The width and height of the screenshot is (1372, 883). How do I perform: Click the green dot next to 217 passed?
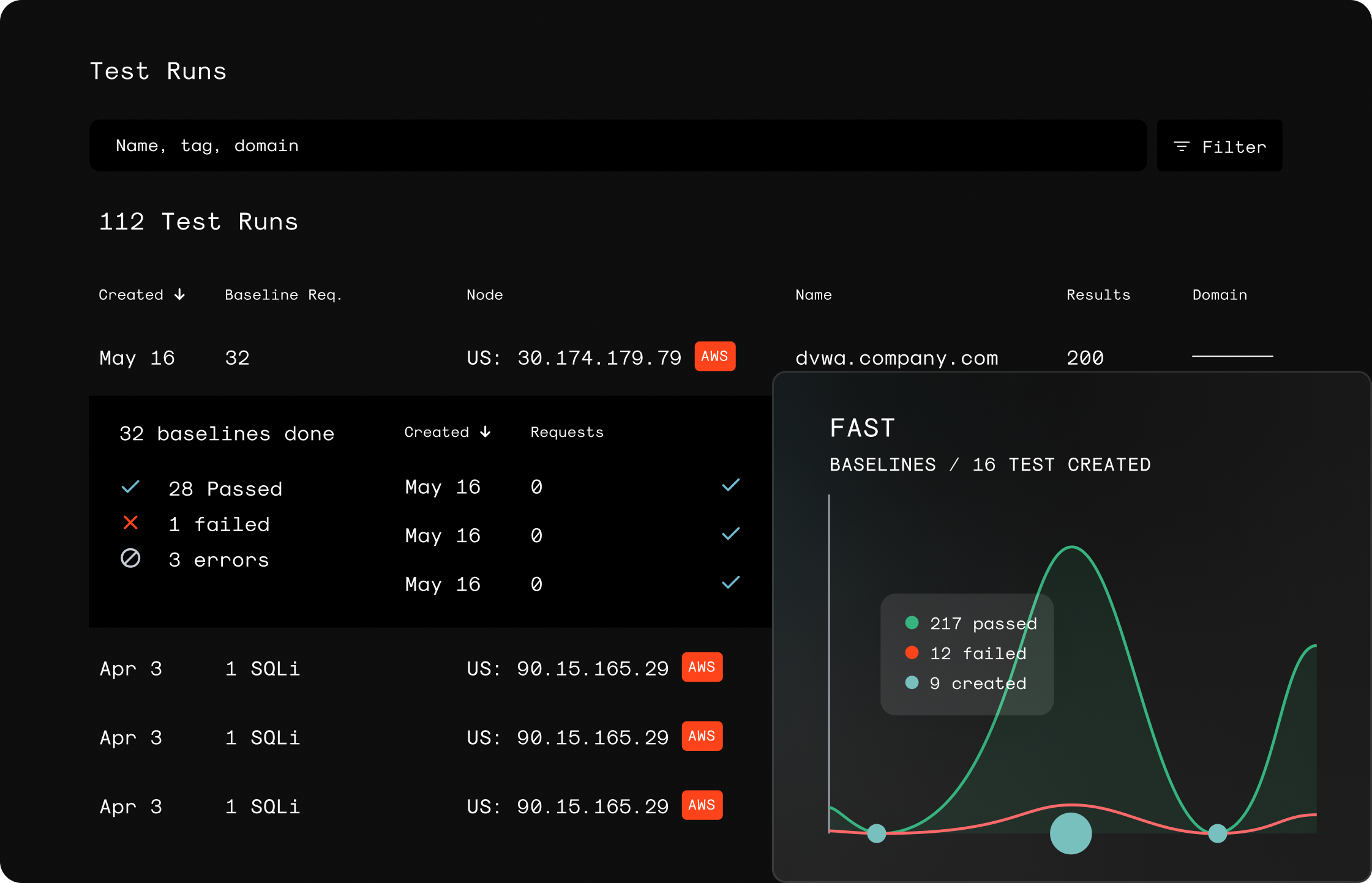[912, 623]
